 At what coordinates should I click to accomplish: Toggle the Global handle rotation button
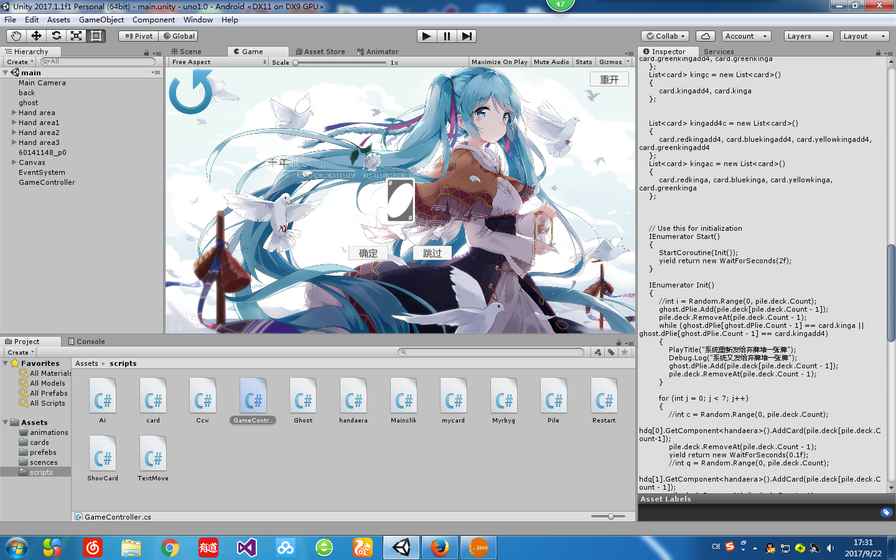pyautogui.click(x=178, y=36)
